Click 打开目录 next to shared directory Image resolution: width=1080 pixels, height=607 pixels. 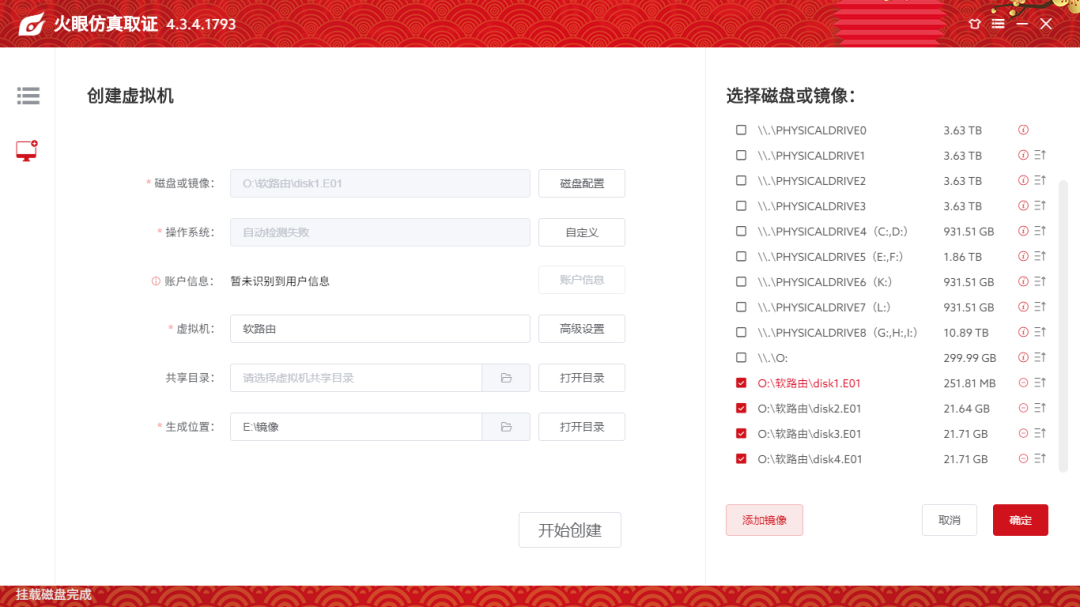(x=582, y=378)
